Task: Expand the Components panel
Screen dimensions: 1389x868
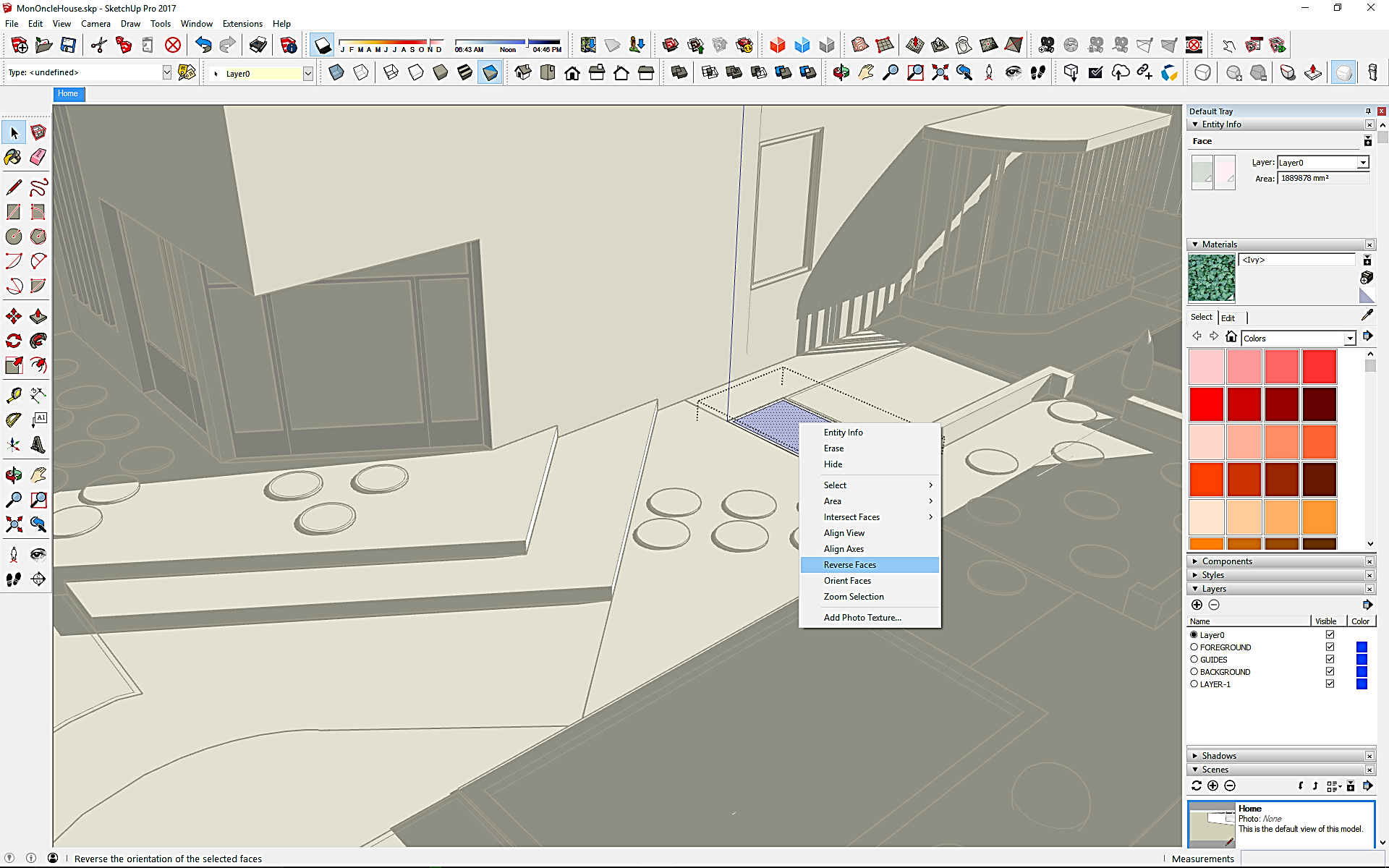Action: (1195, 561)
